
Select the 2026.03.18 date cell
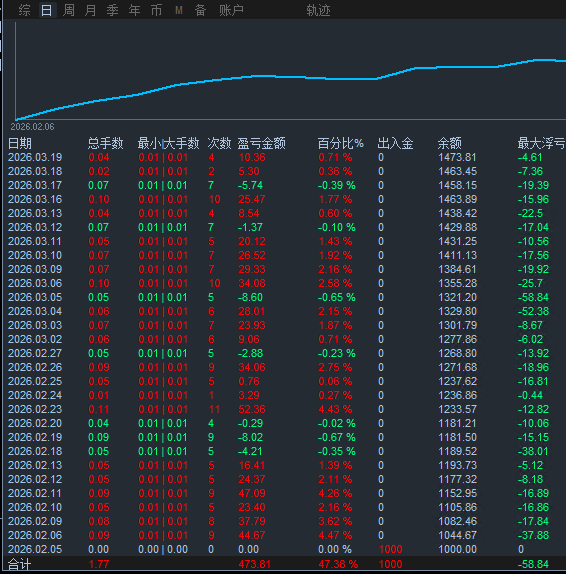tap(35, 171)
